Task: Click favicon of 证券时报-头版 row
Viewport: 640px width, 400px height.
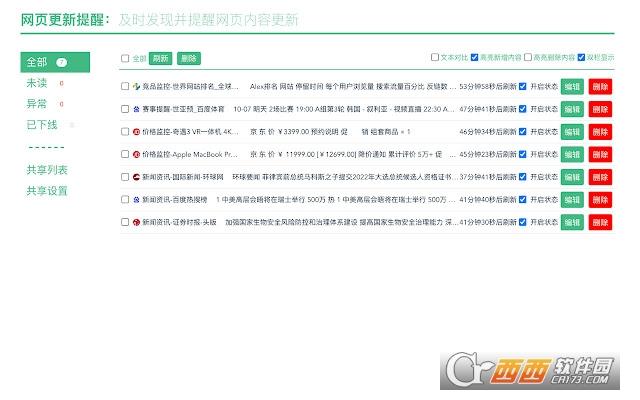Action: (136, 222)
